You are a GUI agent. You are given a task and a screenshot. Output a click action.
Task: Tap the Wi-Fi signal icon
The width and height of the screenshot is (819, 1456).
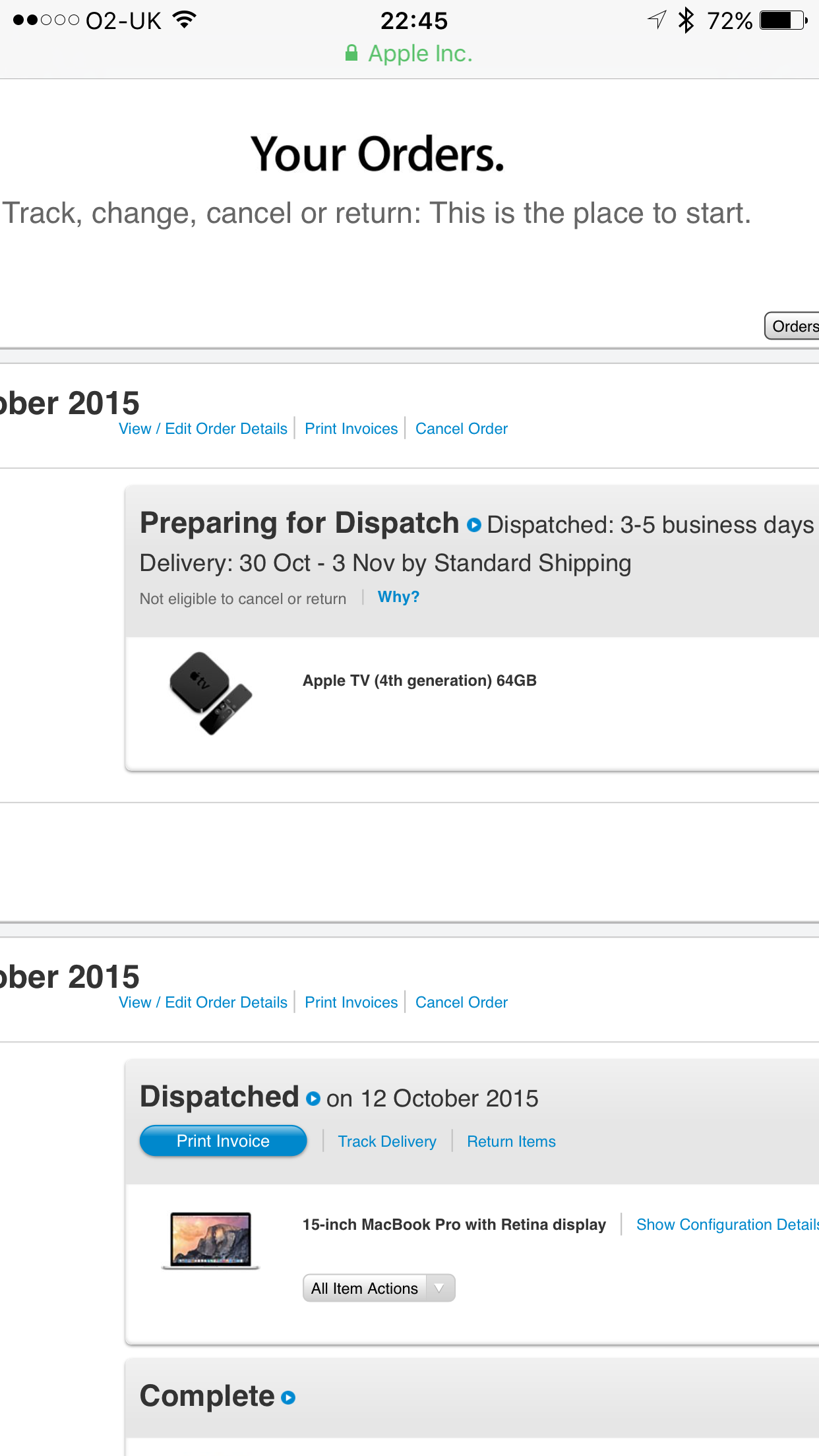(x=185, y=20)
